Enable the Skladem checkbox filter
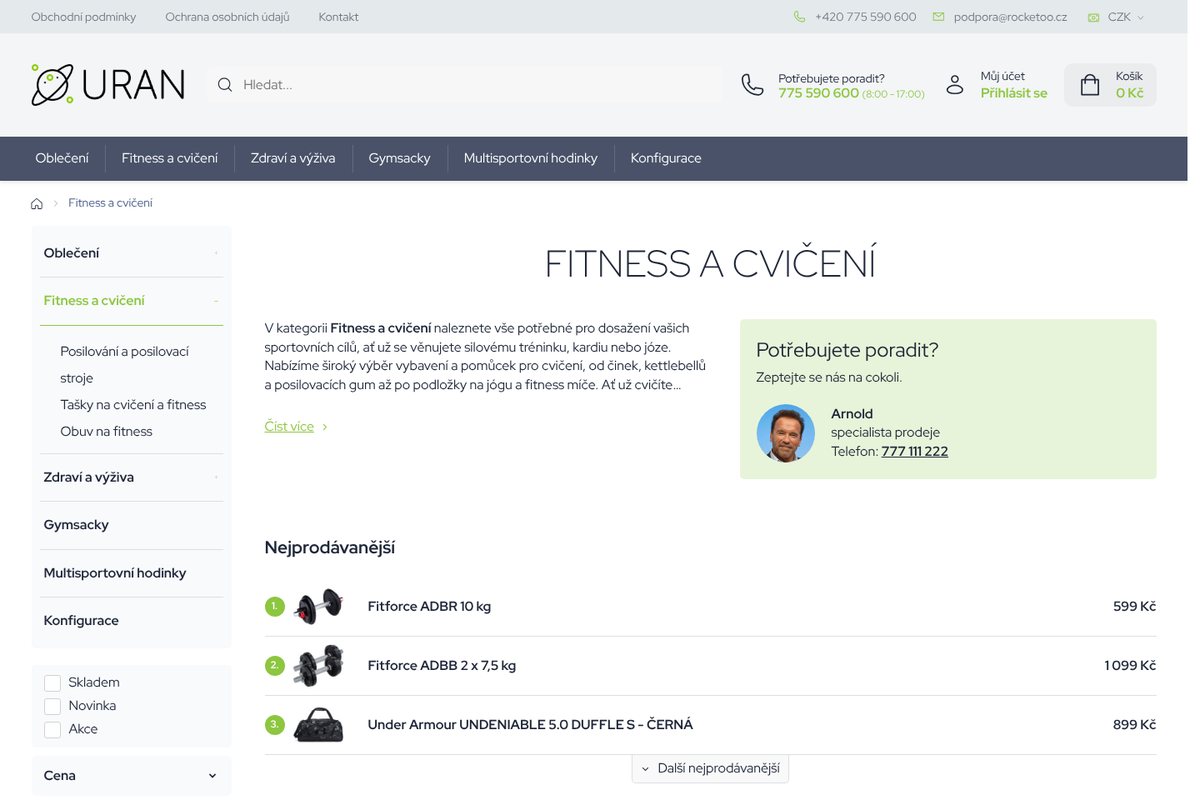Screen dimensions: 1200x800 tap(52, 683)
